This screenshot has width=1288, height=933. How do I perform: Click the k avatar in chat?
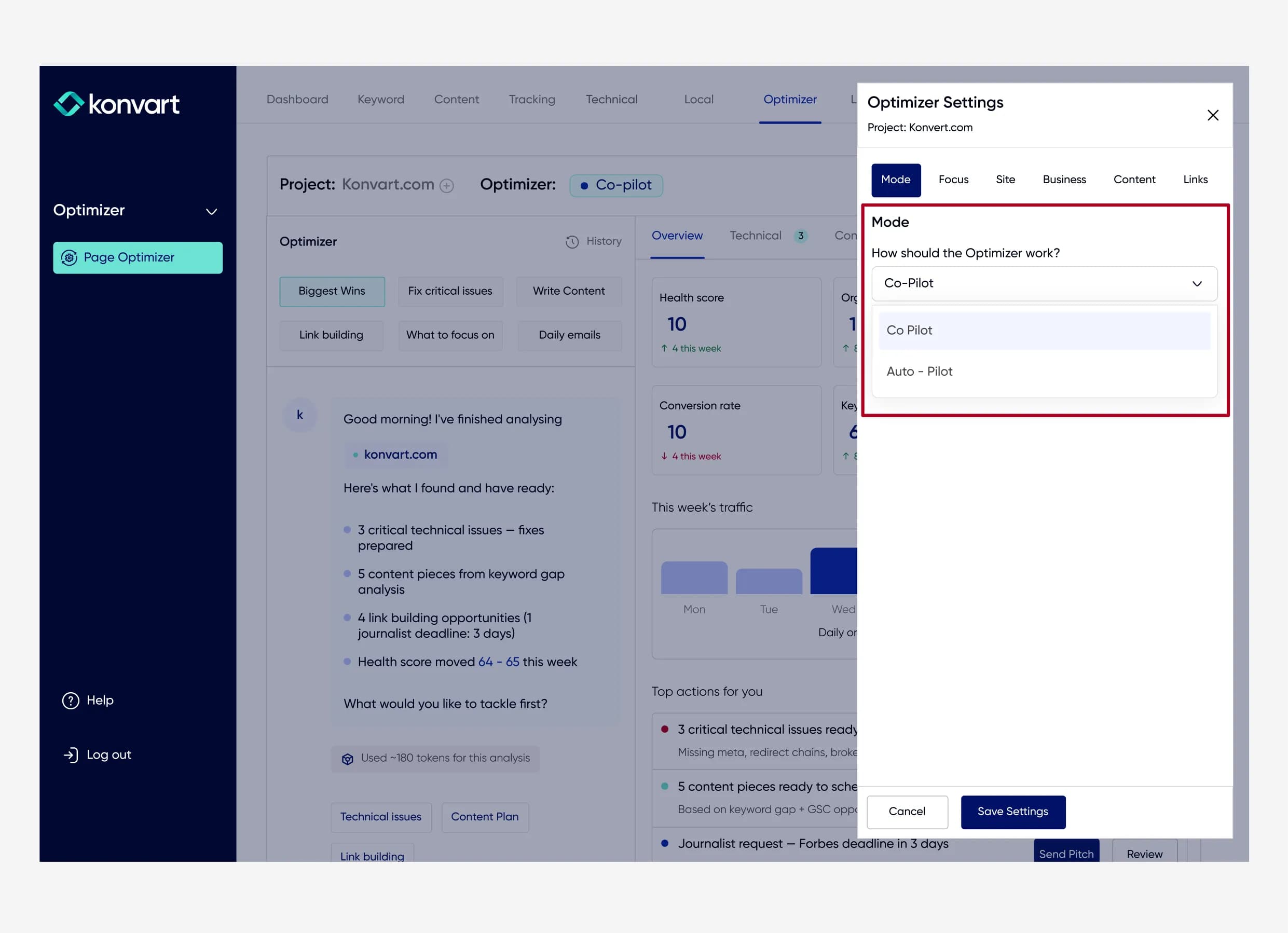point(300,415)
